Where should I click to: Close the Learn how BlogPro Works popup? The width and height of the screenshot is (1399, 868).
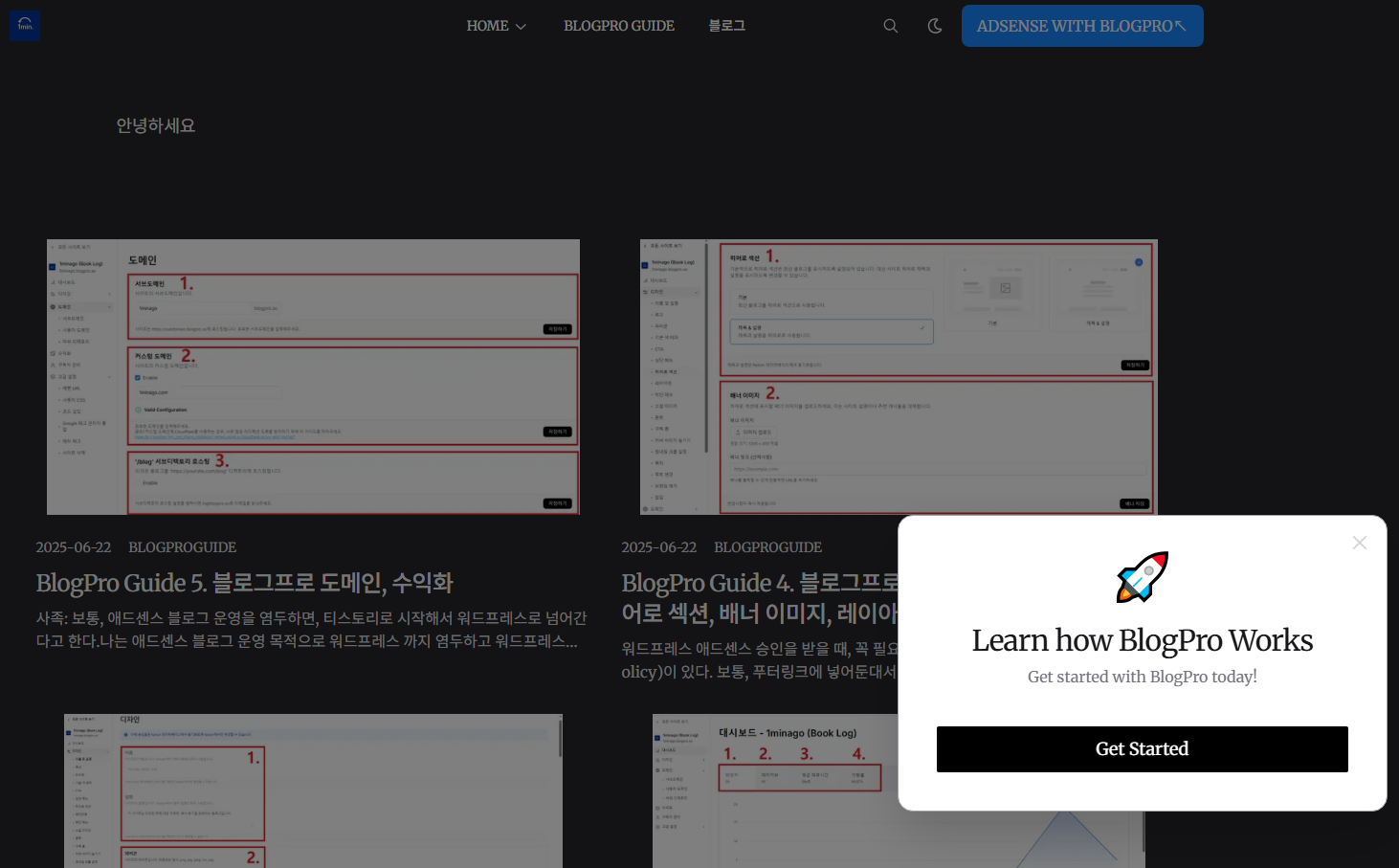(1360, 543)
